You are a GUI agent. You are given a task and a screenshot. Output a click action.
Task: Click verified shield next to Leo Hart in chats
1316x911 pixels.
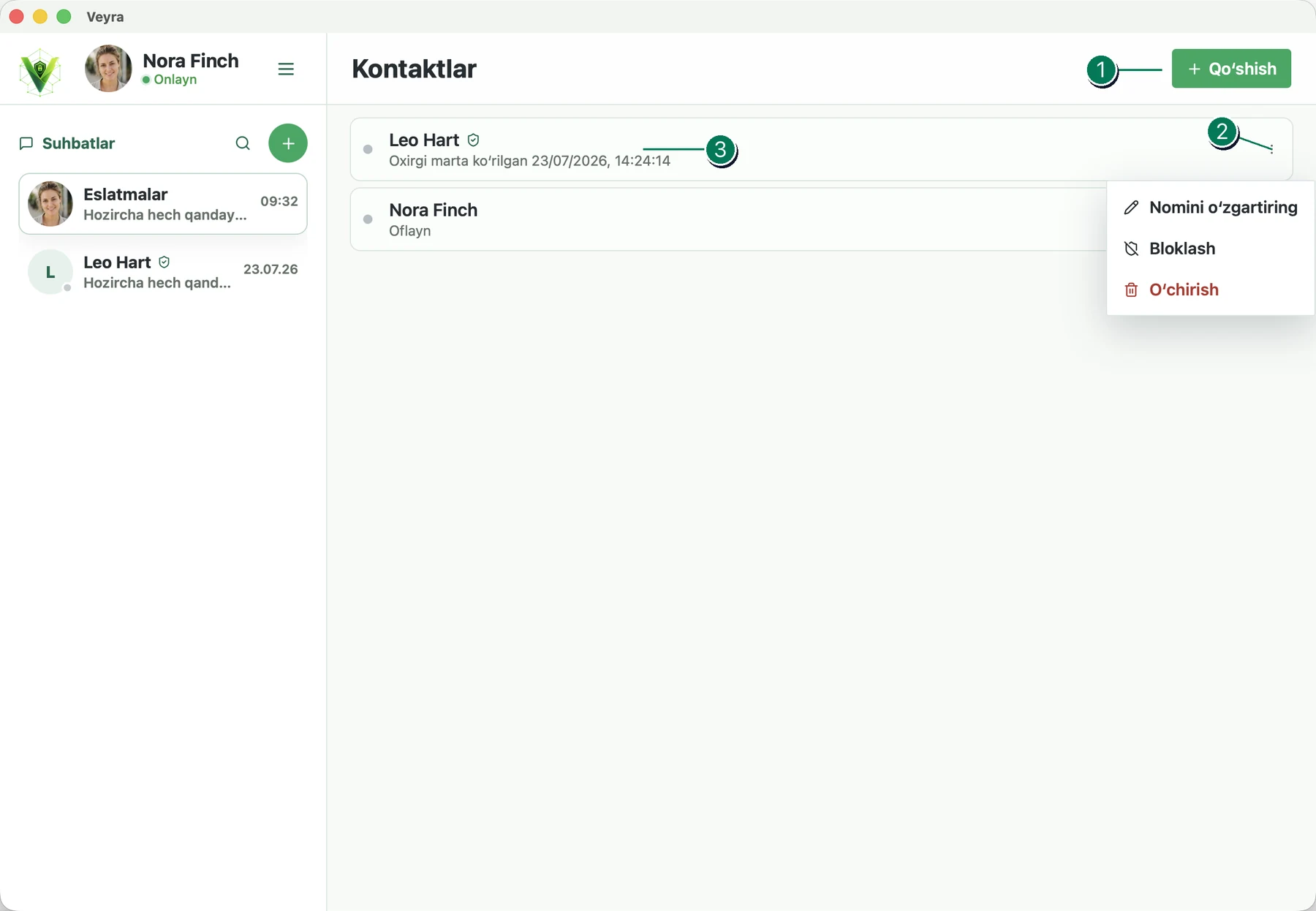pos(164,262)
